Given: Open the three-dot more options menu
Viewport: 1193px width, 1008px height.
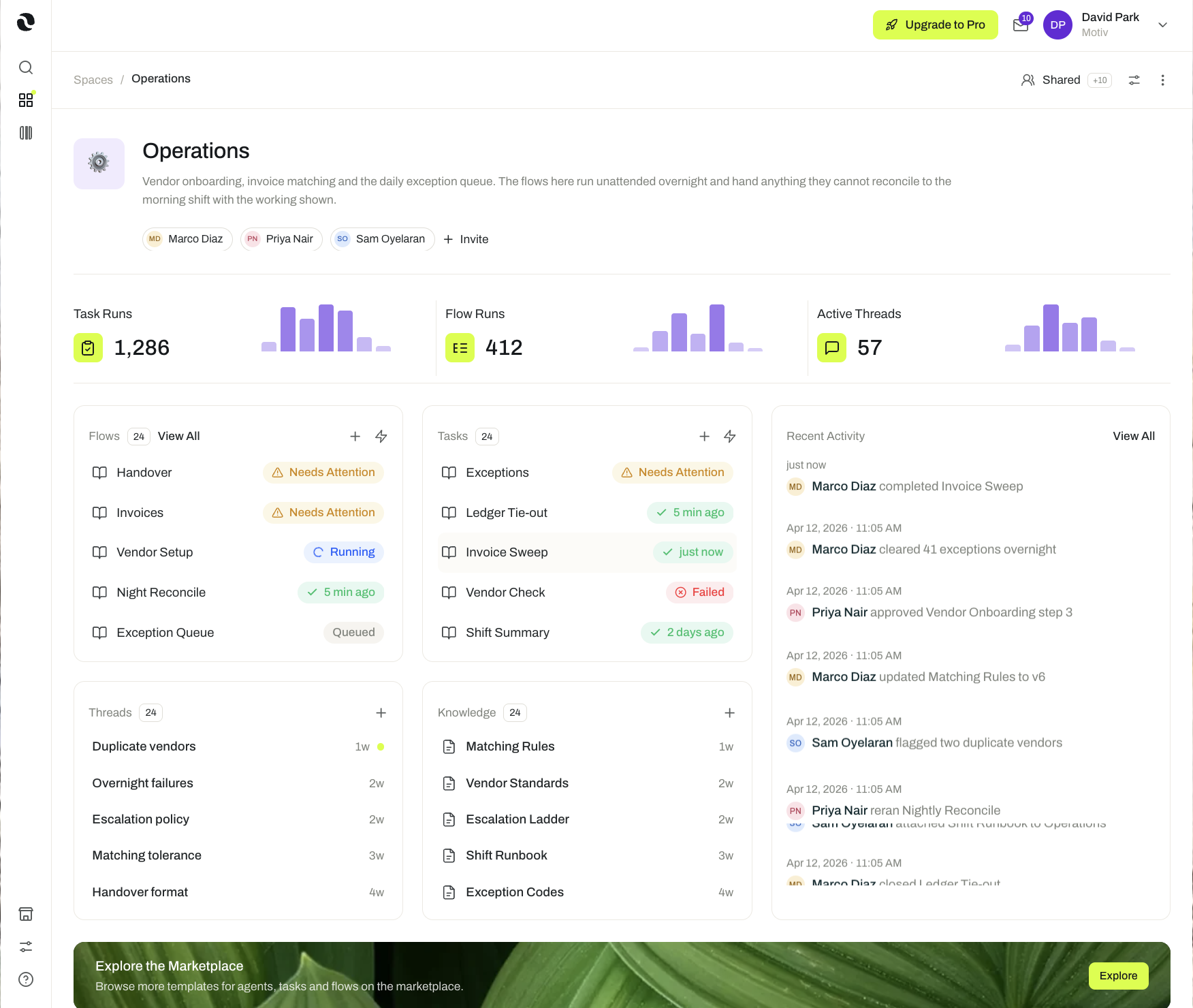Looking at the screenshot, I should (1163, 80).
